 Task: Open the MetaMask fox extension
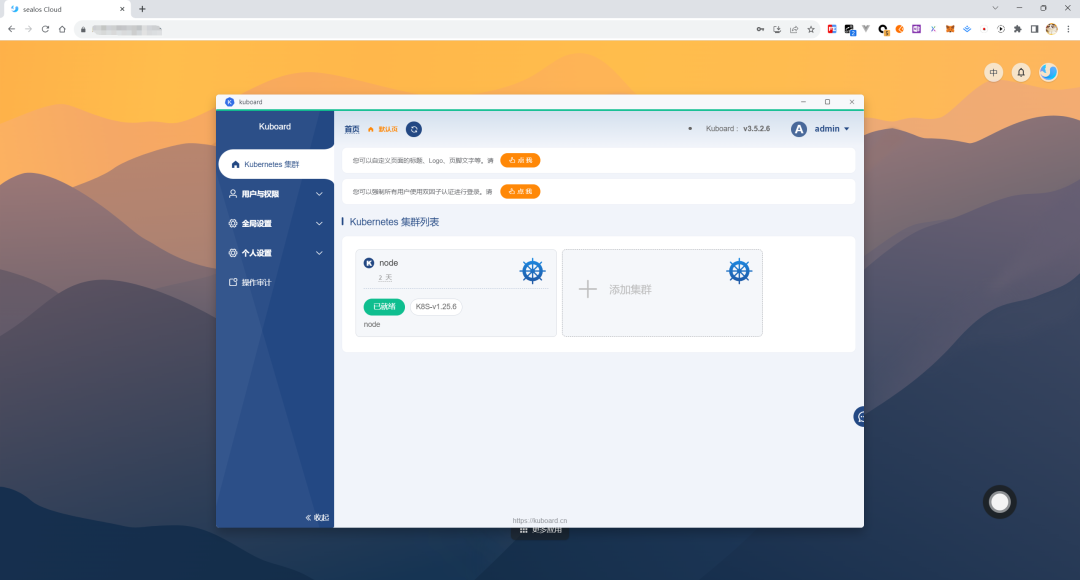pos(950,29)
